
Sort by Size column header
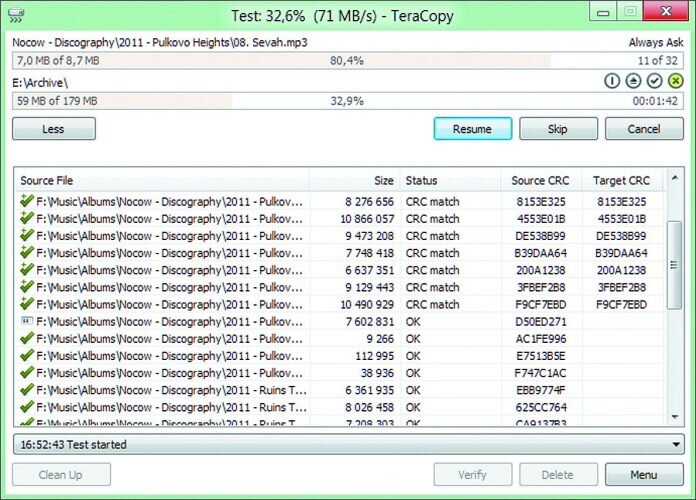[355, 181]
